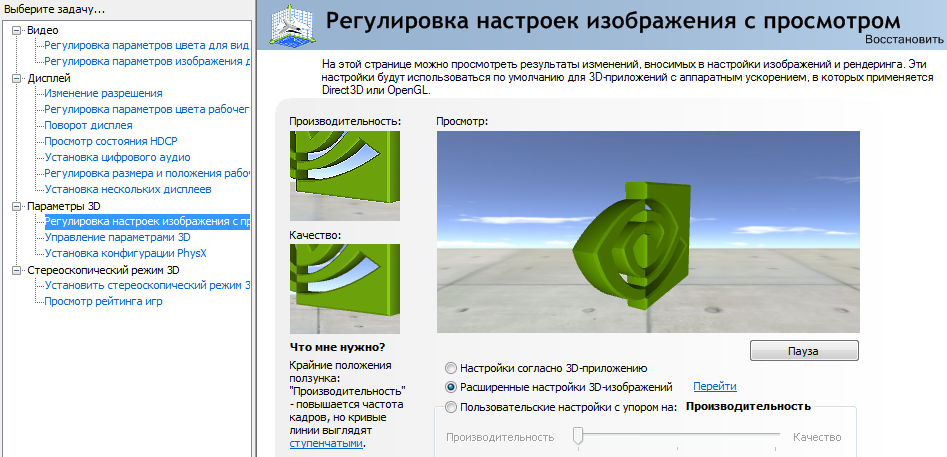
Task: Open Регулировка параметров цвета для видео
Action: click(x=147, y=46)
